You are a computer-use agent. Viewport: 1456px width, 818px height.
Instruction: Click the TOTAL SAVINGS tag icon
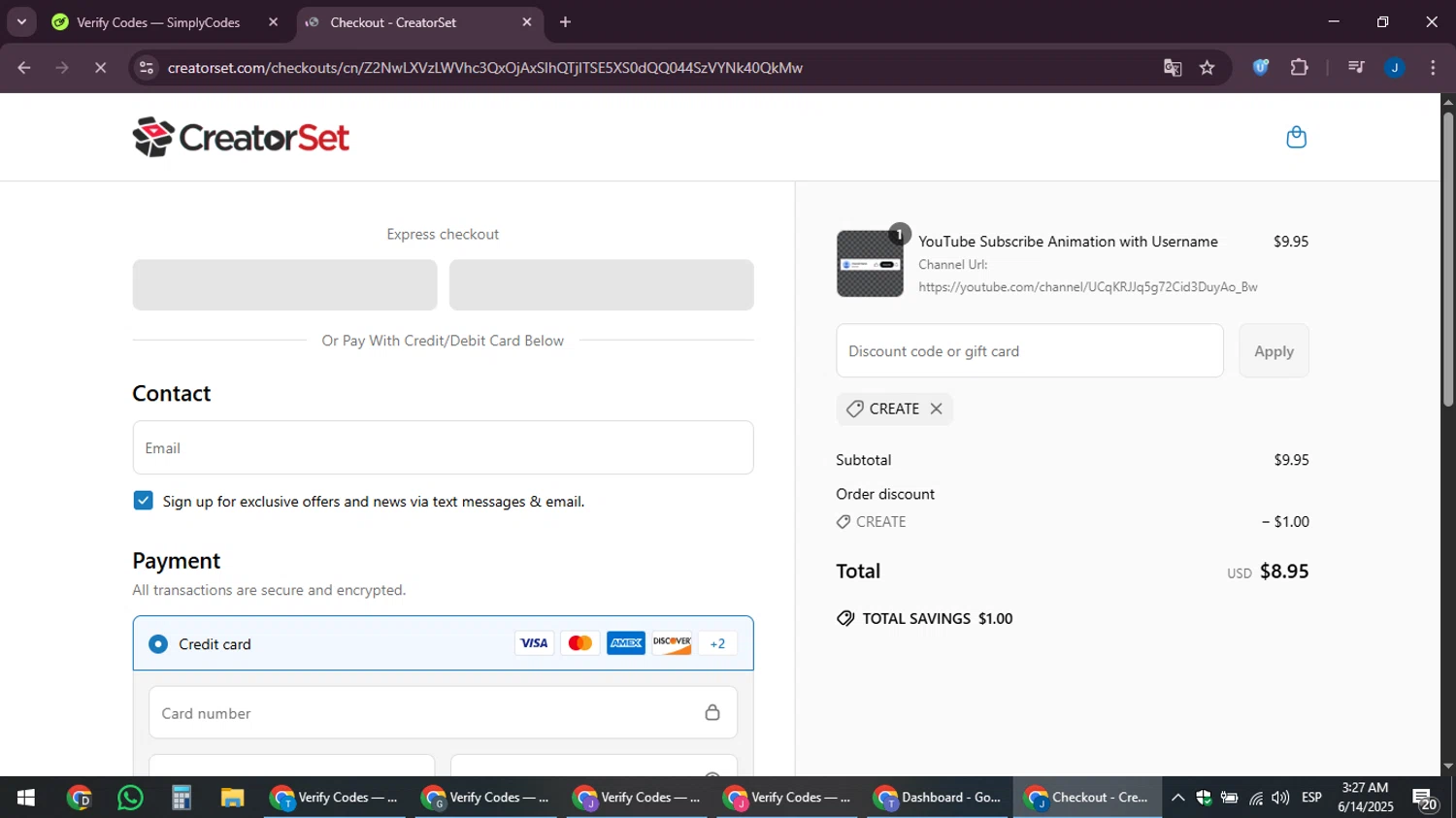(845, 619)
